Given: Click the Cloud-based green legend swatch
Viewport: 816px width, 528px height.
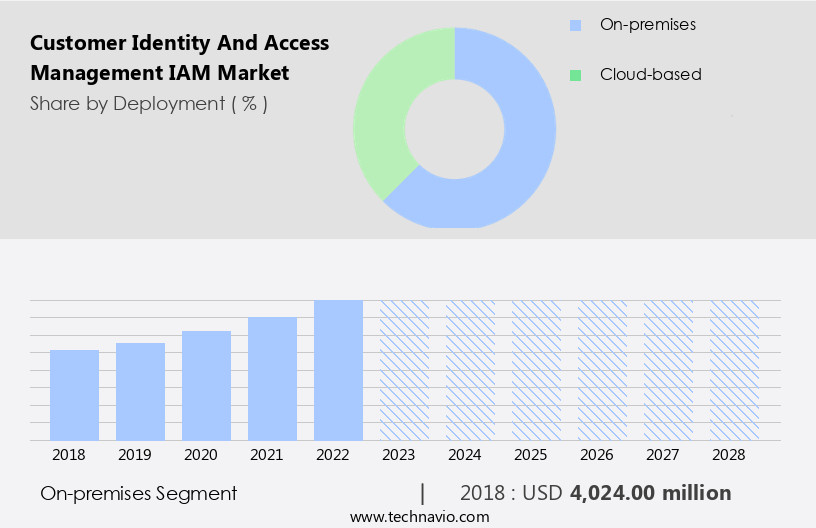Looking at the screenshot, I should 574,74.
